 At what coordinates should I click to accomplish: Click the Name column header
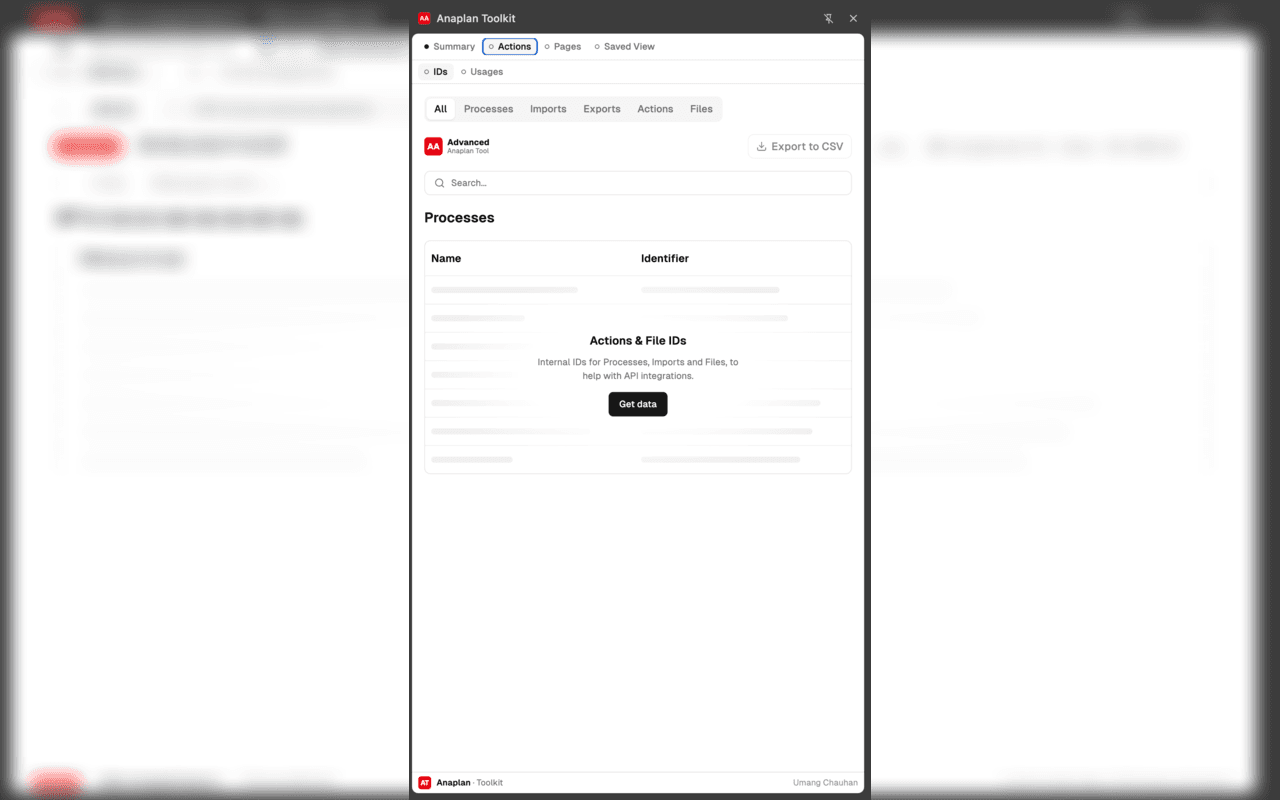tap(446, 258)
